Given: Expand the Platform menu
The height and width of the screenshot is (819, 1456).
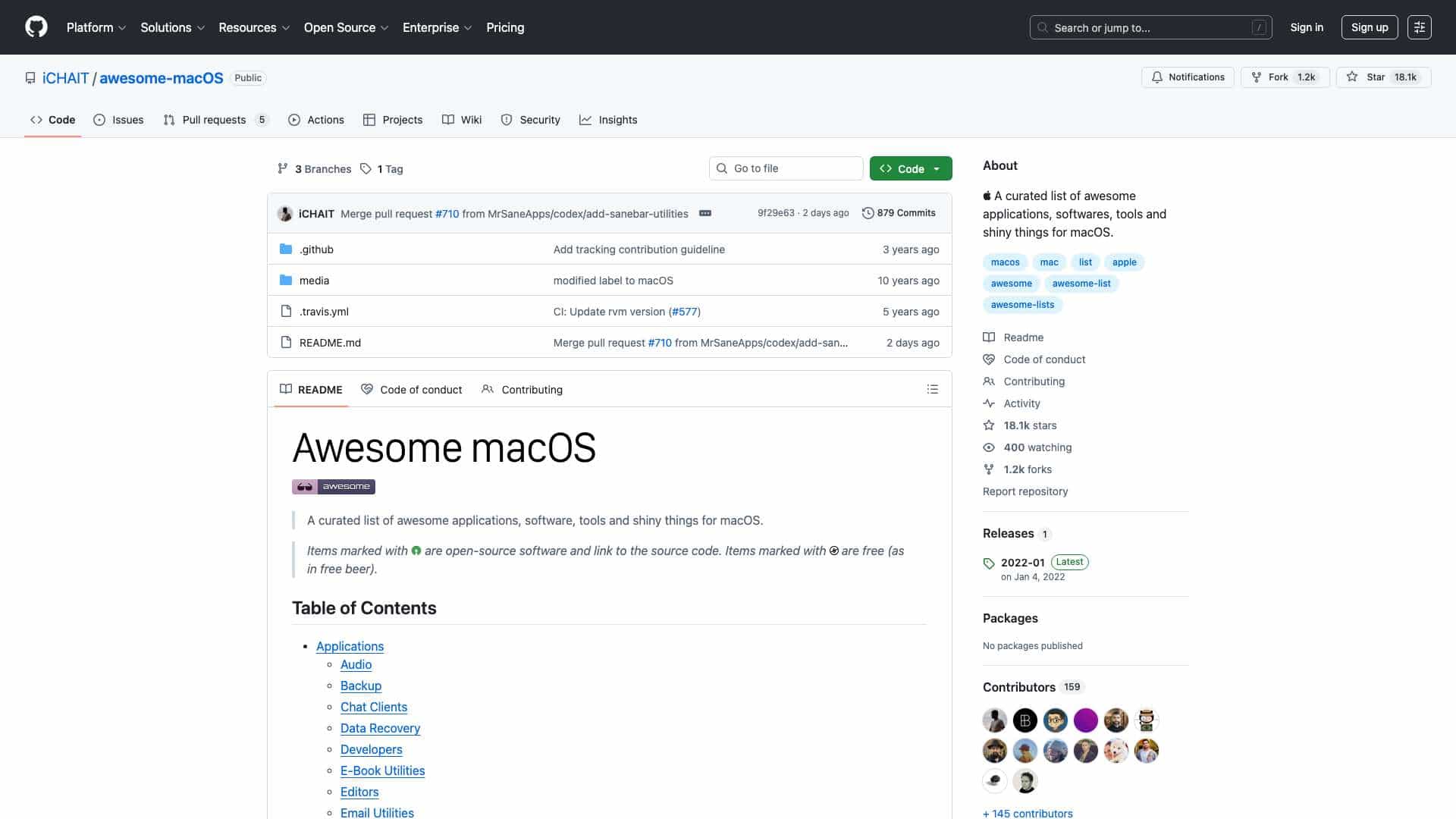Looking at the screenshot, I should 96,27.
